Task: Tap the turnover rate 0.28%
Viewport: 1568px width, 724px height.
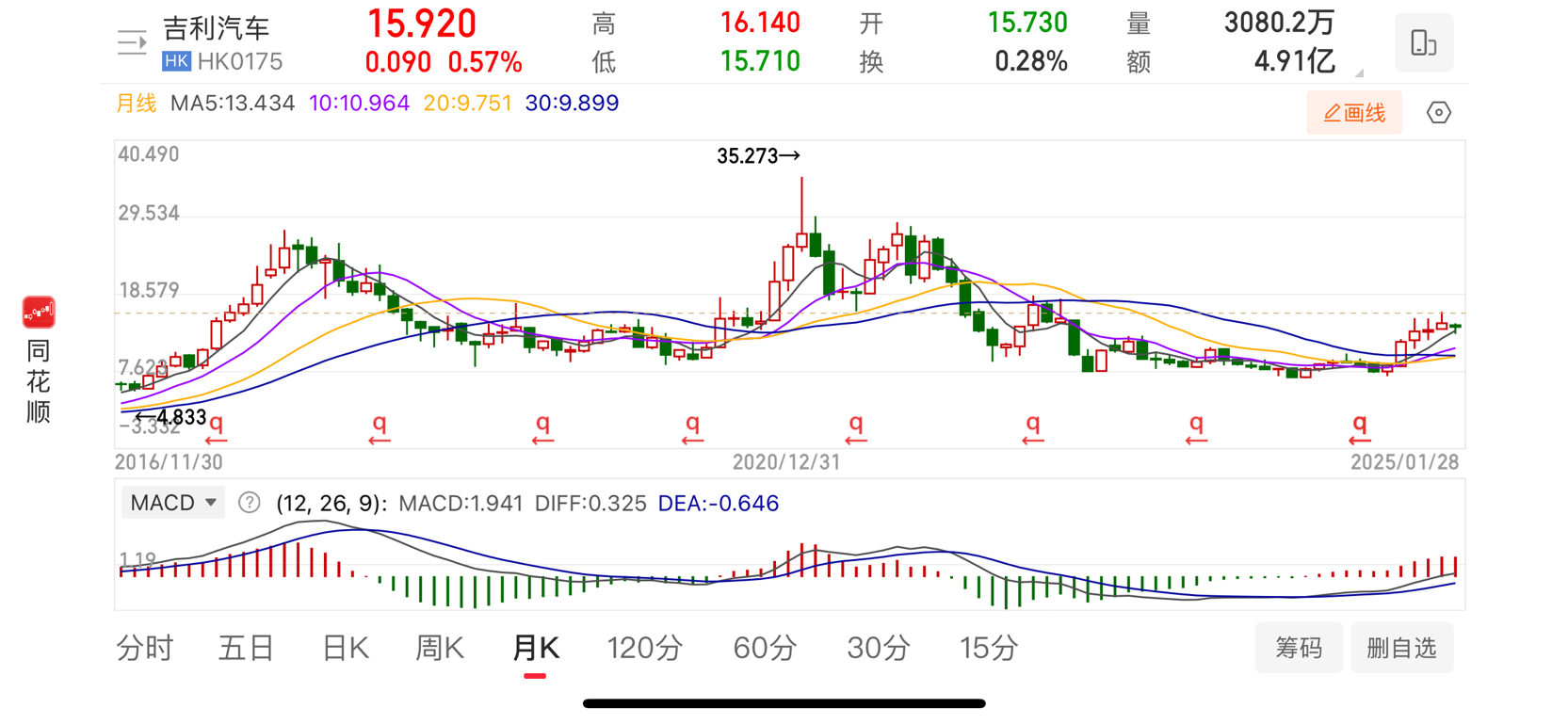Action: click(x=1031, y=61)
